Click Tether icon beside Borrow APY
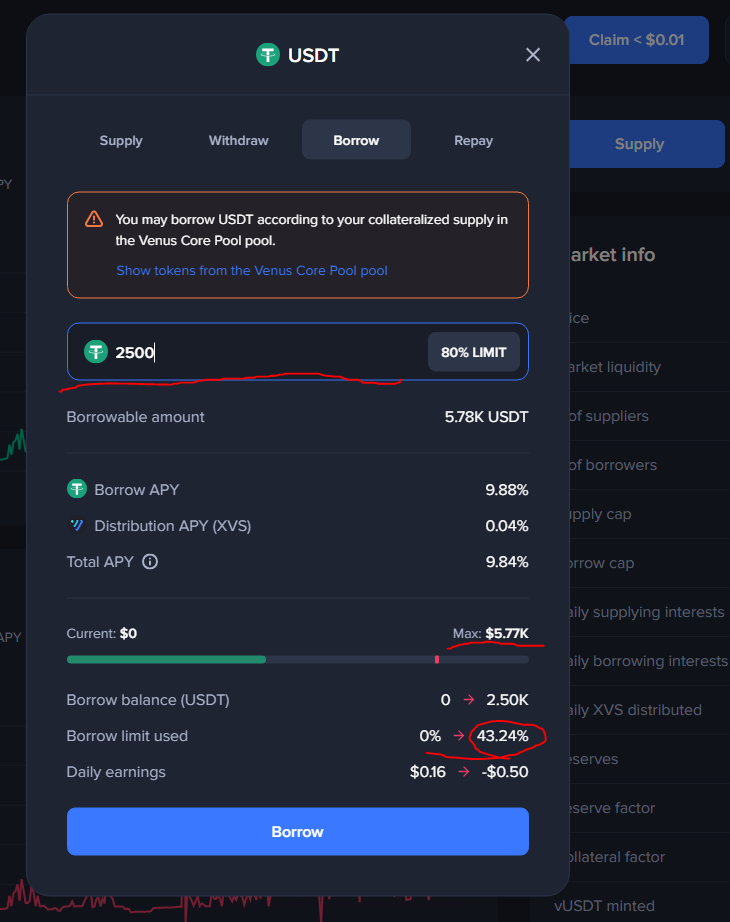Screen dimensions: 730x922 (x=77, y=489)
